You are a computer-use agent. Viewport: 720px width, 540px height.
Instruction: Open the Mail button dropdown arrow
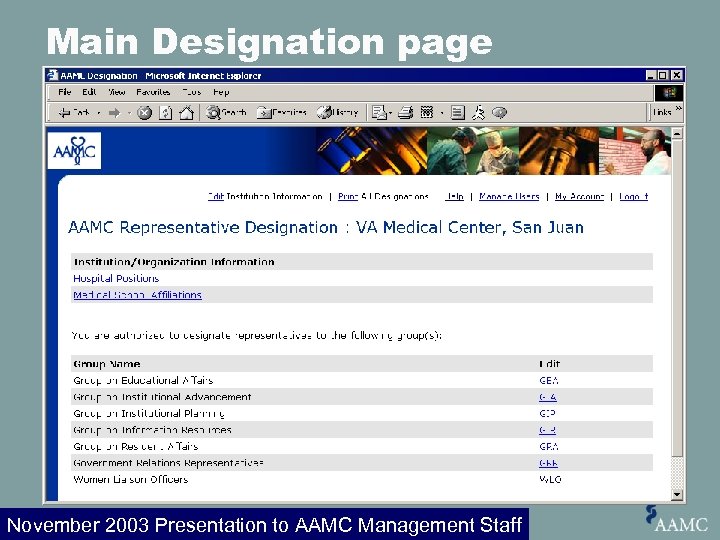point(390,113)
